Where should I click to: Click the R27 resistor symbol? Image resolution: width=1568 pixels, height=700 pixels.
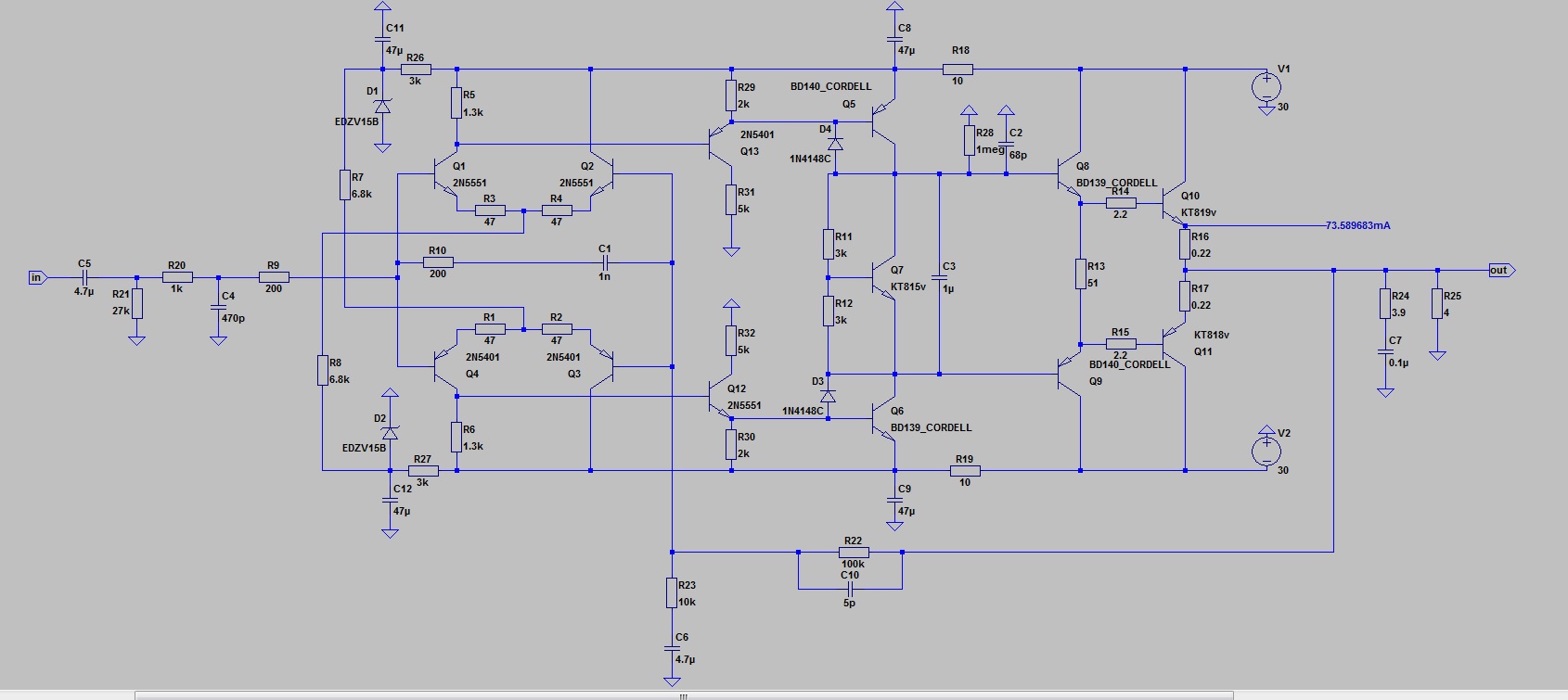[x=422, y=470]
